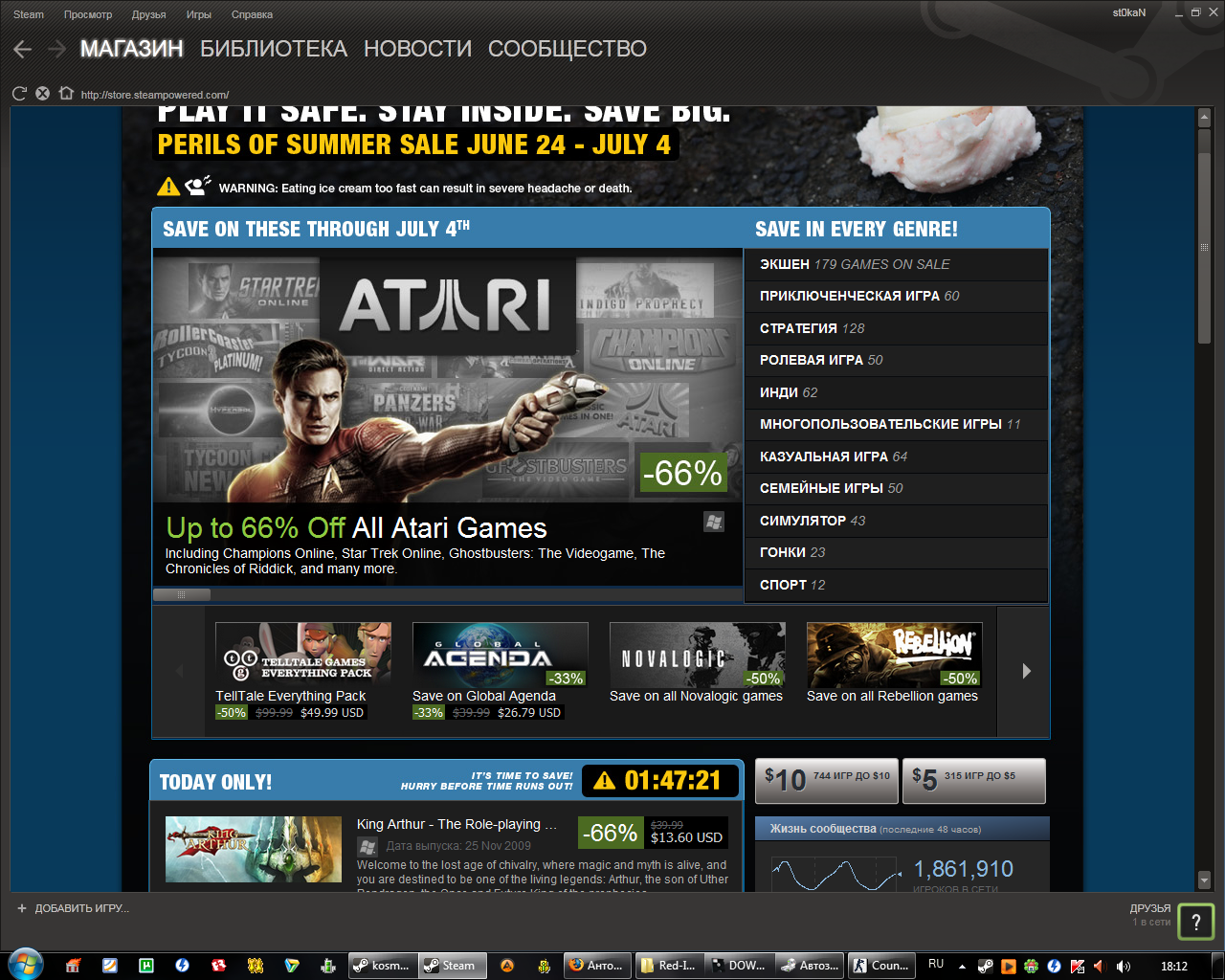Open the Novalogic games sale thumbnail
Image resolution: width=1225 pixels, height=980 pixels.
point(698,655)
